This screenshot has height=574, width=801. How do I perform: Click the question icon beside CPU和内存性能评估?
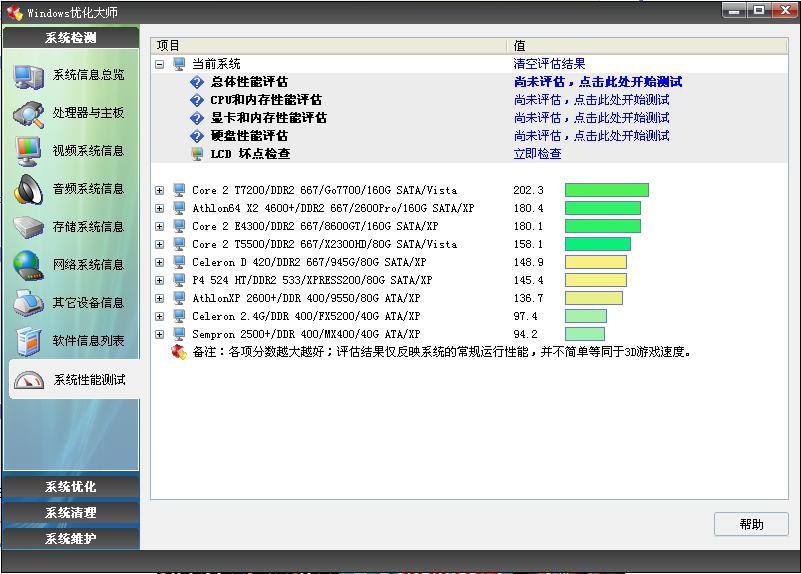(x=197, y=100)
